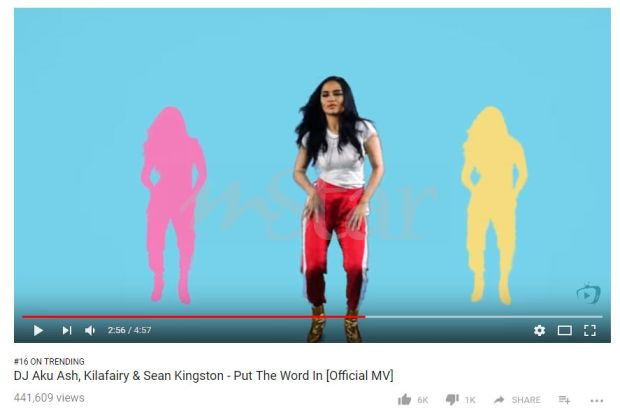Play the paused video
This screenshot has width=620, height=410.
click(38, 330)
